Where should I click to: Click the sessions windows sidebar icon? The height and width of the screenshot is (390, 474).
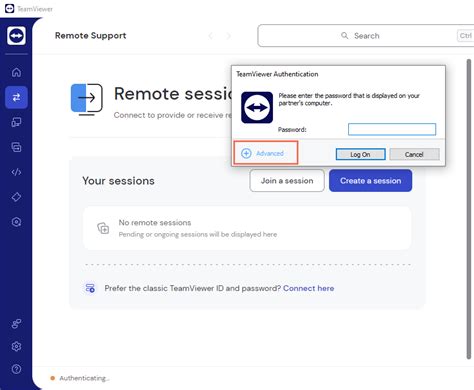click(x=16, y=147)
